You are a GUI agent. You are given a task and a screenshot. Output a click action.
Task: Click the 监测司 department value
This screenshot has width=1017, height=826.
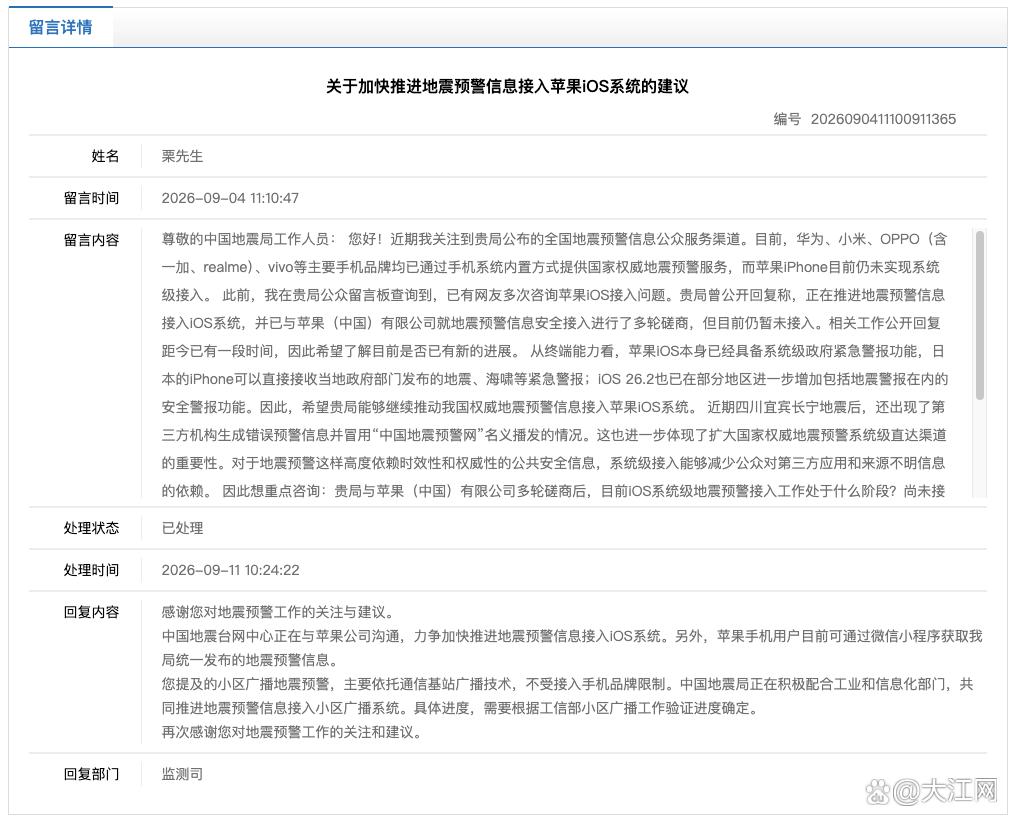click(182, 774)
